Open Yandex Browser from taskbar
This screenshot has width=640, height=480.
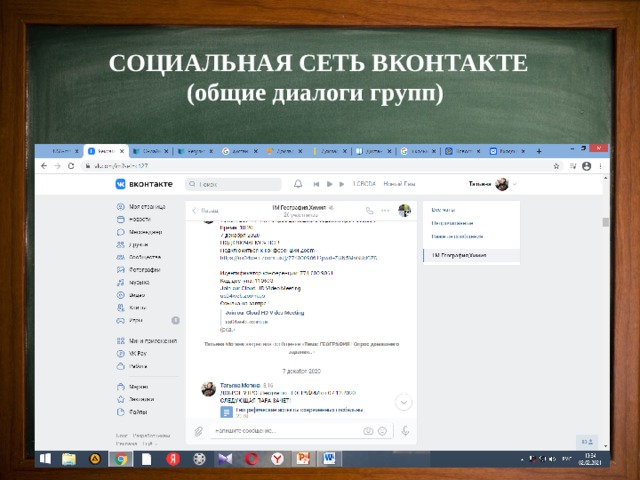point(278,459)
